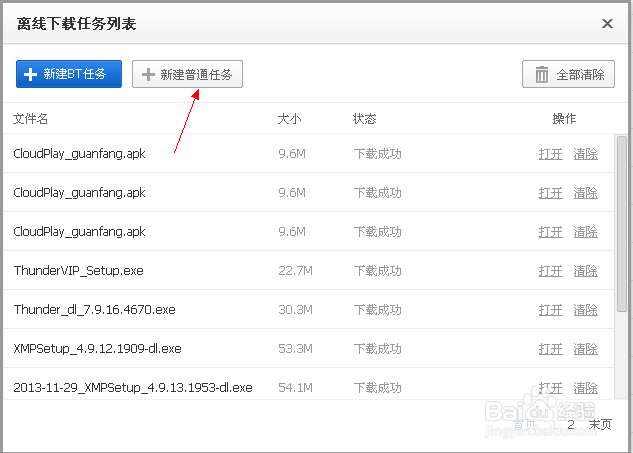Clear all tasks with 全部清除

tap(568, 74)
